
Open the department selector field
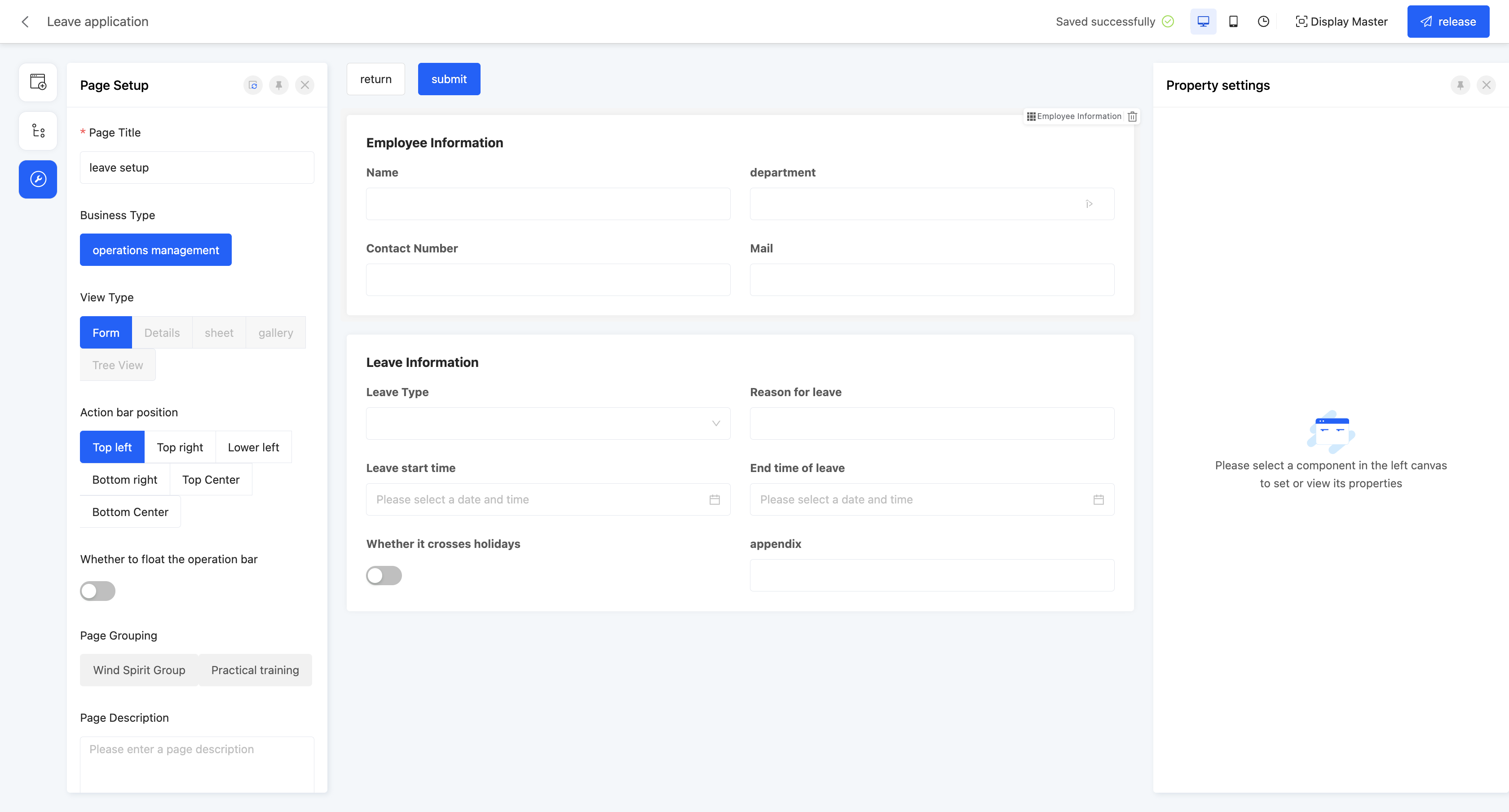pyautogui.click(x=931, y=204)
